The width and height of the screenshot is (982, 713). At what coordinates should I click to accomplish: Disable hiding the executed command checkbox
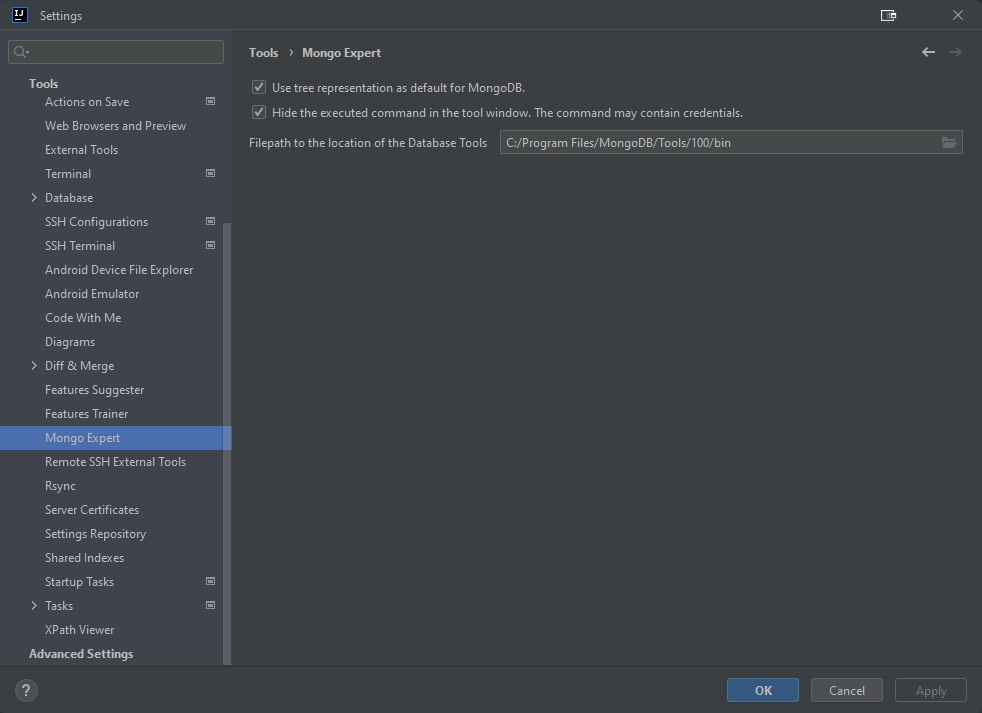tap(259, 113)
